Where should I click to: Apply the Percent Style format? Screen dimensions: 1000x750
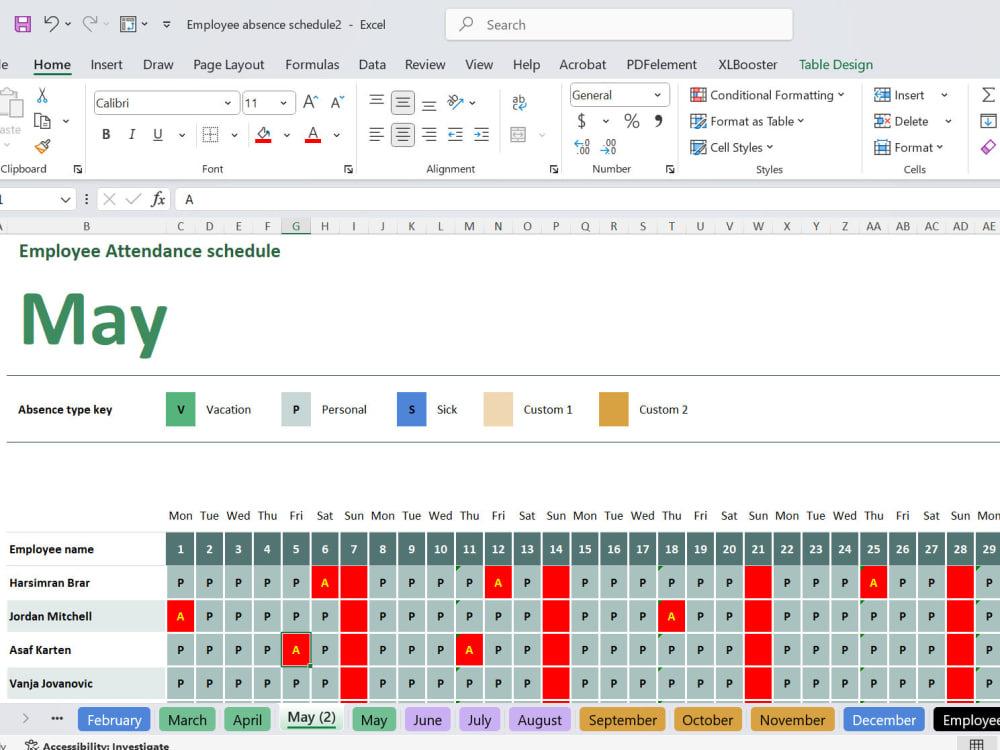pos(631,121)
